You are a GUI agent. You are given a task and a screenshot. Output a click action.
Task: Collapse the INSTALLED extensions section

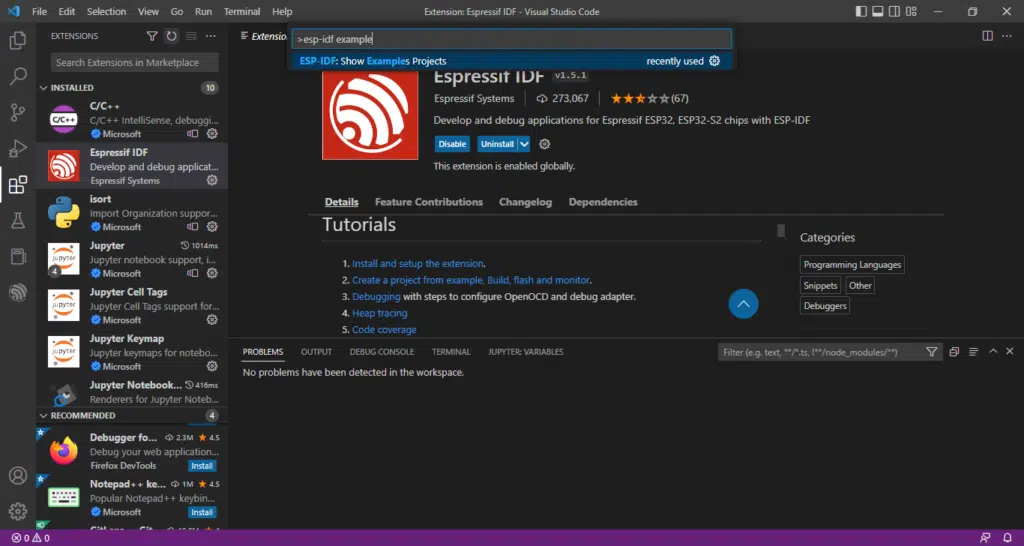tap(44, 88)
